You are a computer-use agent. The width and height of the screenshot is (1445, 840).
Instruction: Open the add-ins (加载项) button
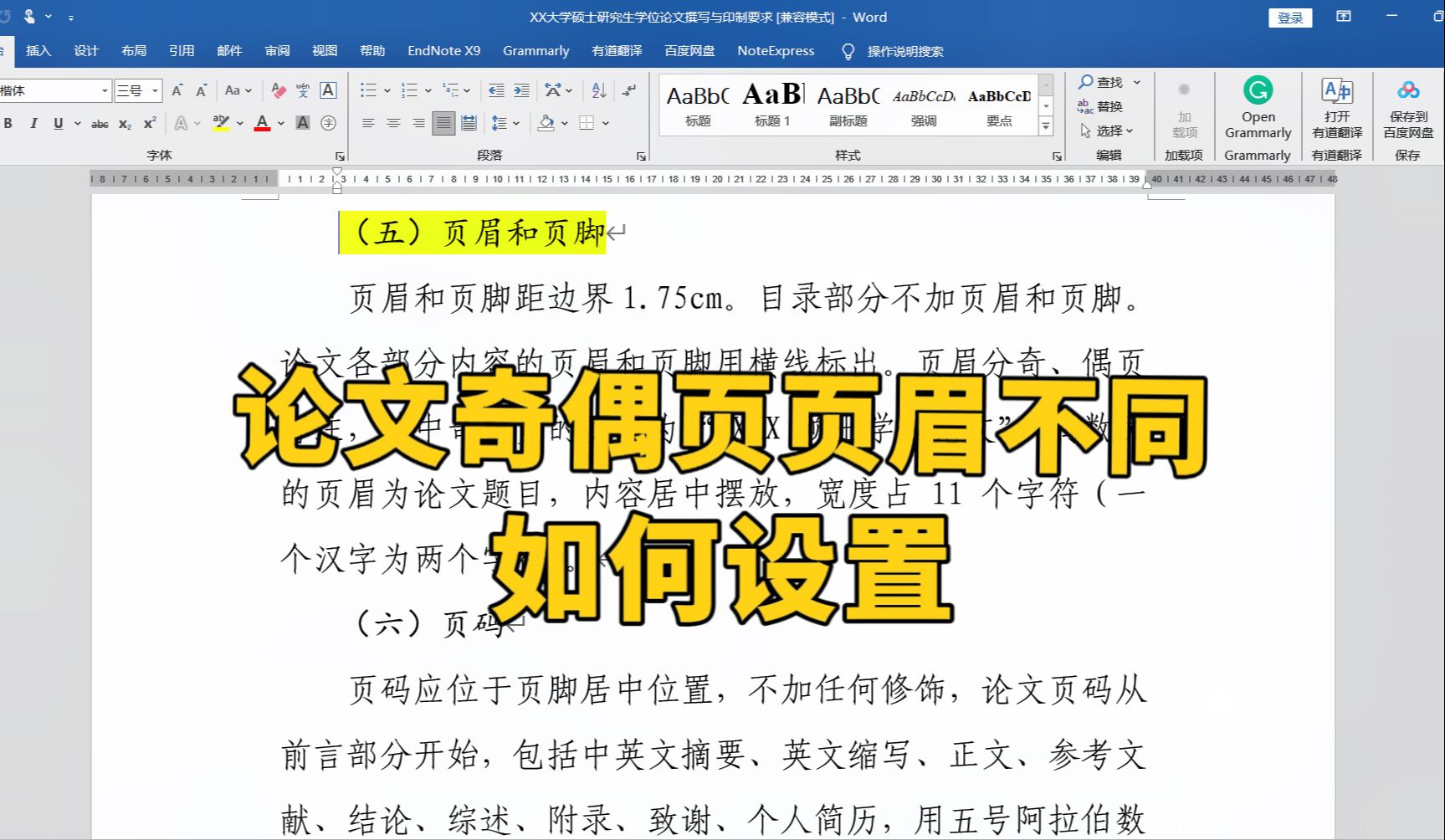tap(1184, 109)
